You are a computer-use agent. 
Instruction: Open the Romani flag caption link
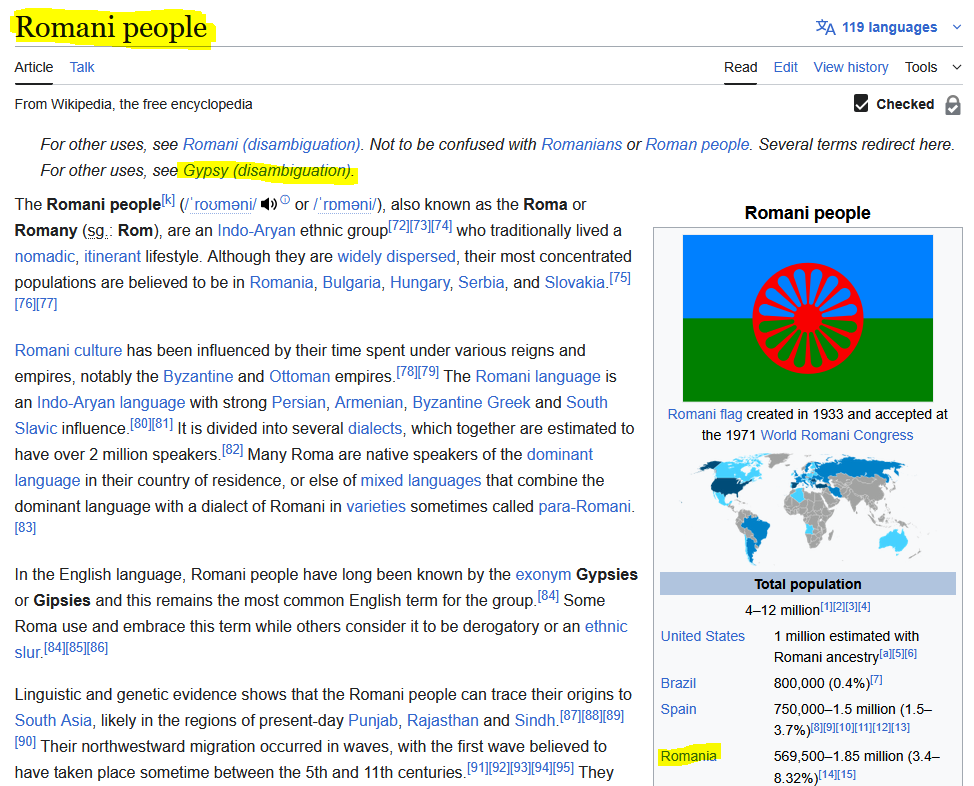point(705,414)
